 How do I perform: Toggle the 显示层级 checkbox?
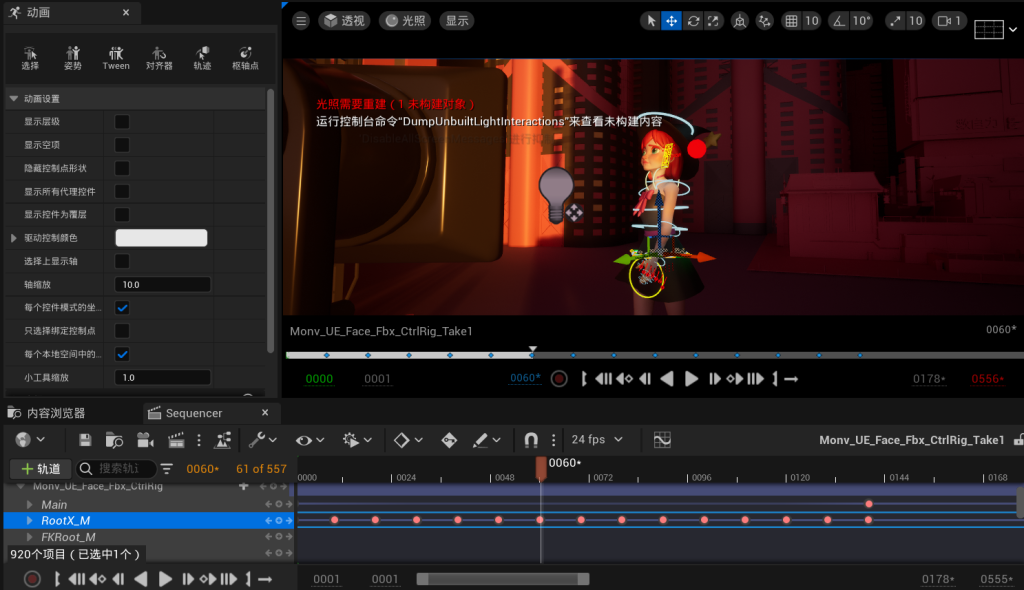tap(122, 122)
